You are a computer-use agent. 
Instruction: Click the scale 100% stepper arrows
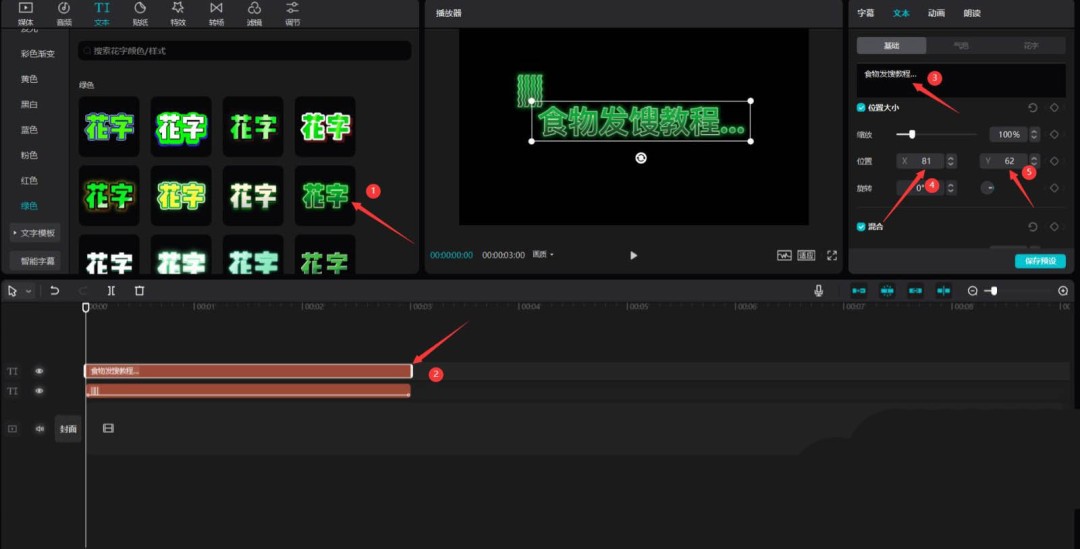pos(1034,134)
